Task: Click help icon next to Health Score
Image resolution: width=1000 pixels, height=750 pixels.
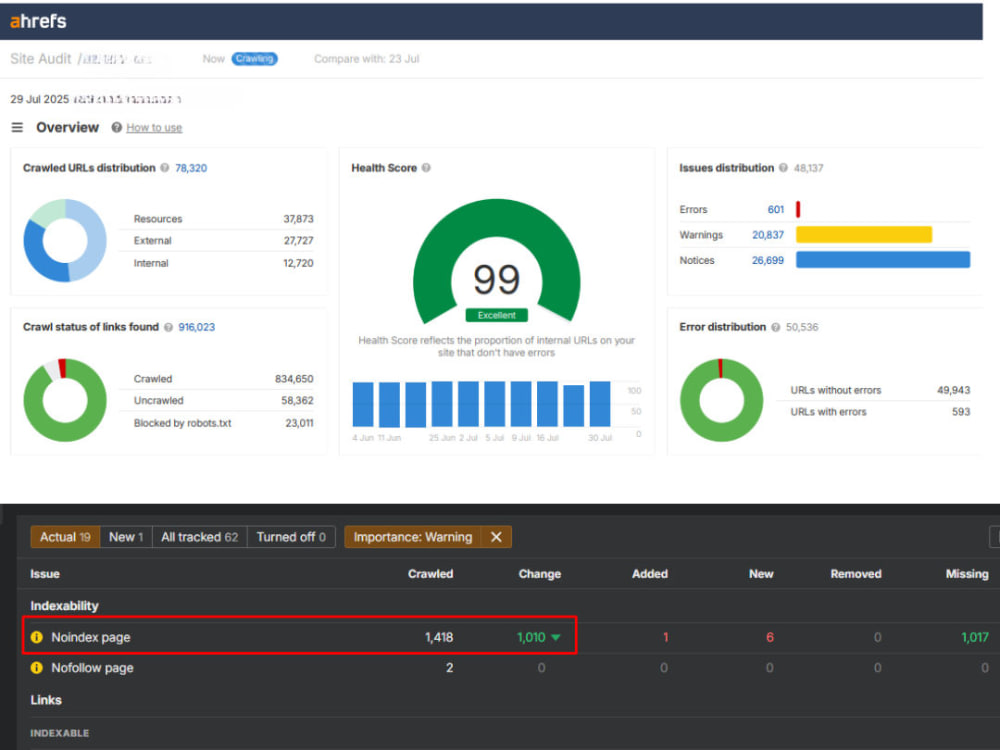Action: 426,168
